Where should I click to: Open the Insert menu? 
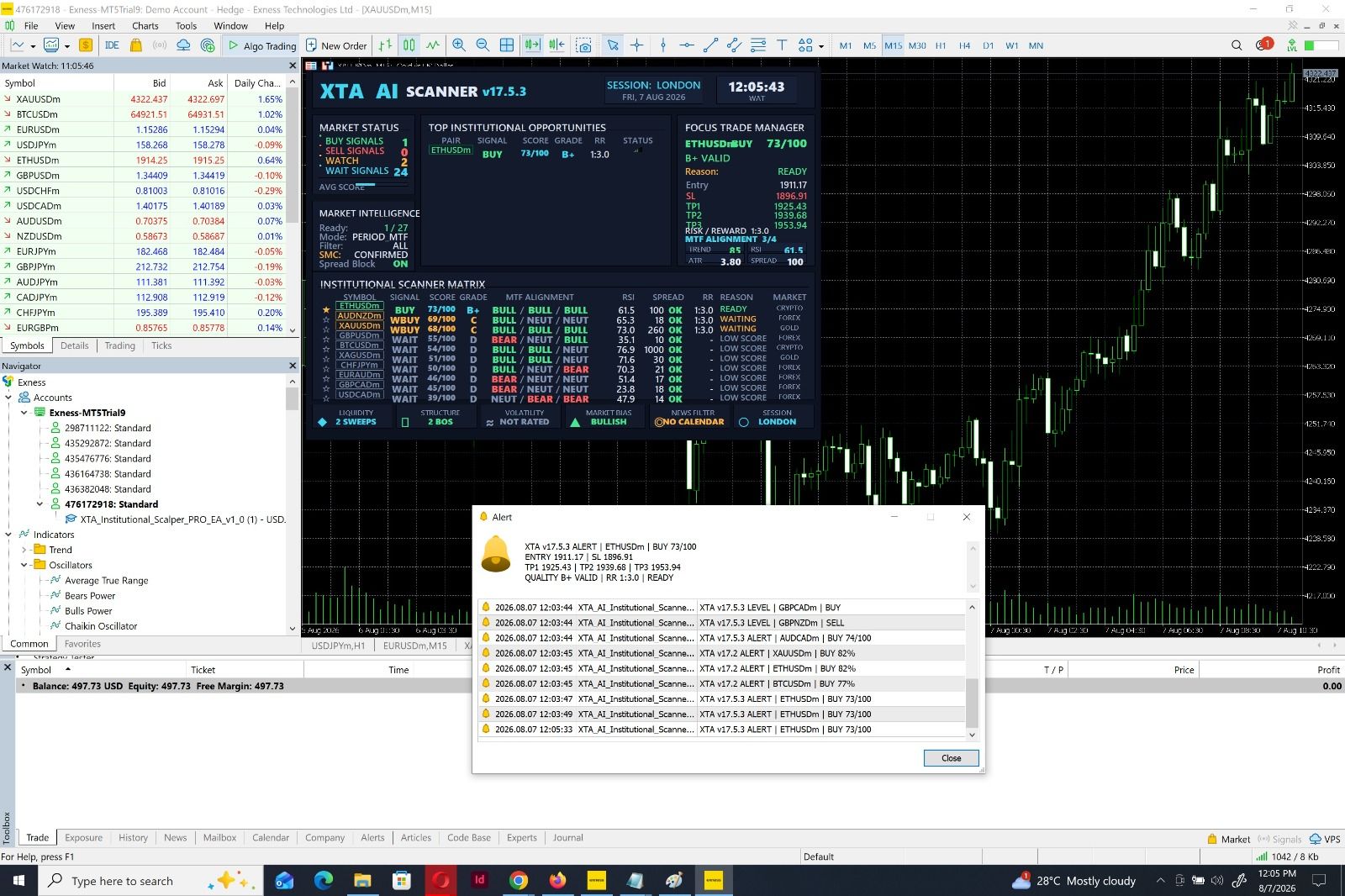click(x=103, y=25)
